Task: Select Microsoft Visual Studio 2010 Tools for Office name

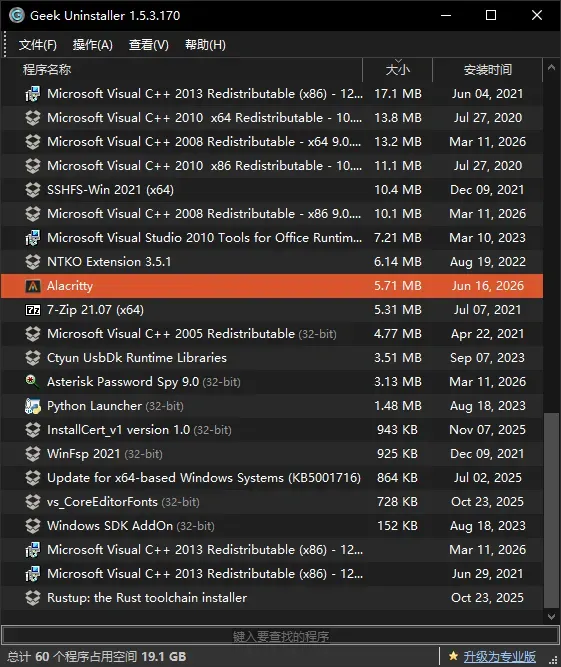Action: tap(205, 238)
